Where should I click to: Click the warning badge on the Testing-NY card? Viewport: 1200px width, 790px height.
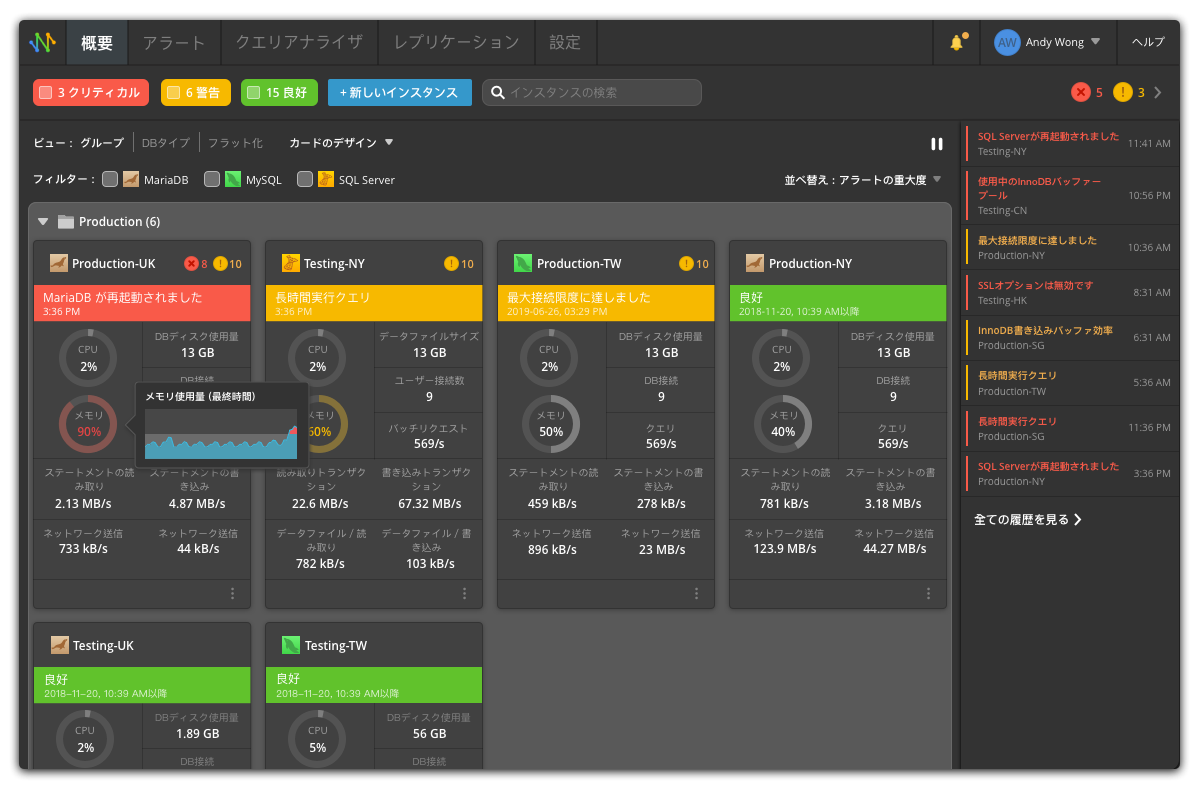click(451, 264)
